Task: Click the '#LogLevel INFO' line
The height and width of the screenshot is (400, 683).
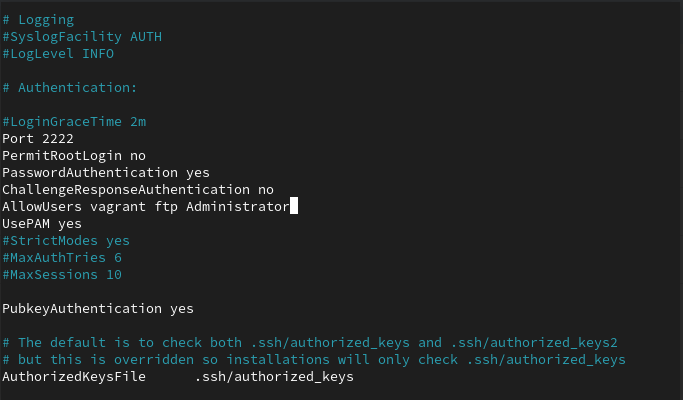Action: click(x=58, y=53)
